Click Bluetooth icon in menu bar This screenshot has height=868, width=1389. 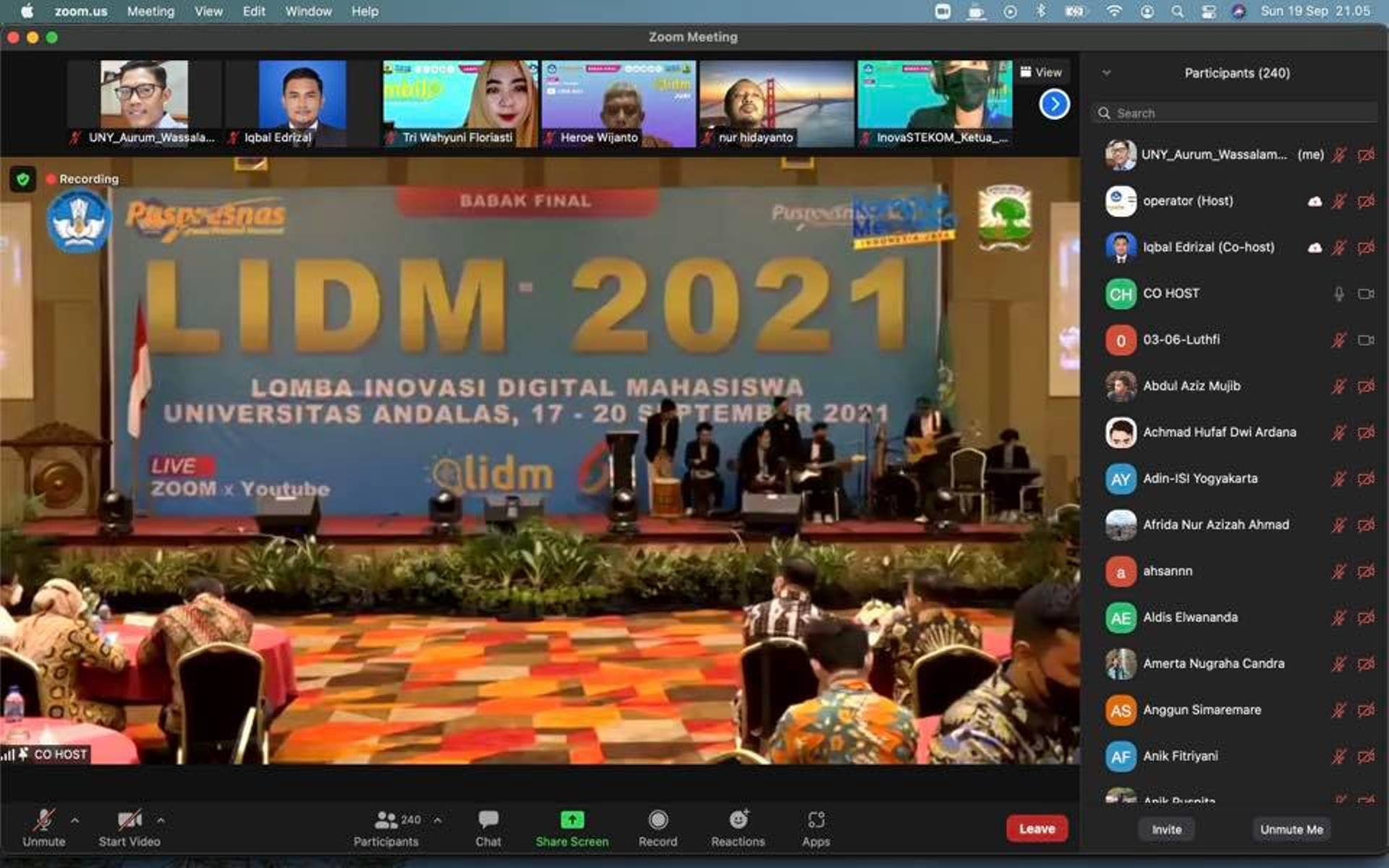[1040, 12]
